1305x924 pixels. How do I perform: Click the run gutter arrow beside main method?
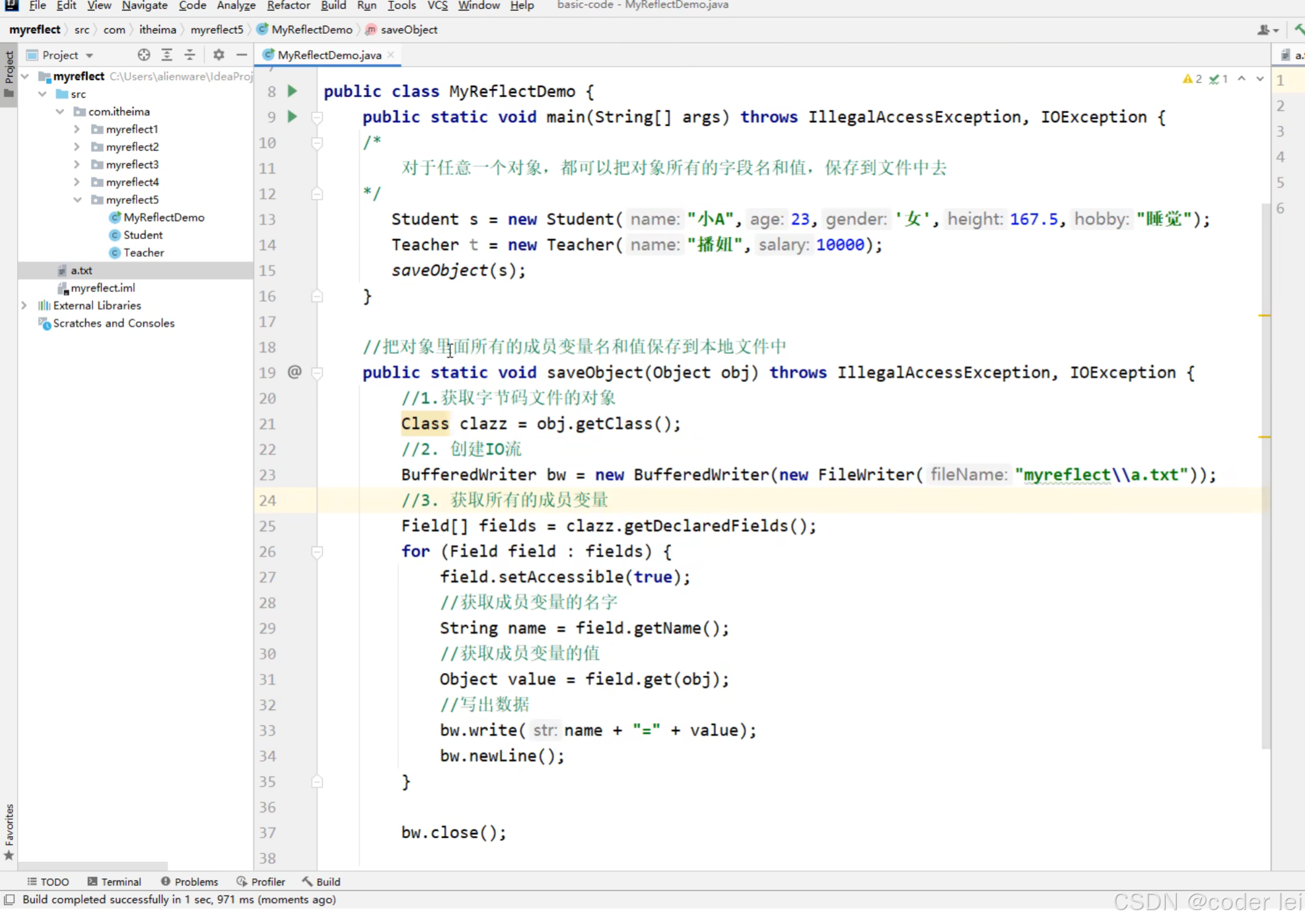point(292,117)
